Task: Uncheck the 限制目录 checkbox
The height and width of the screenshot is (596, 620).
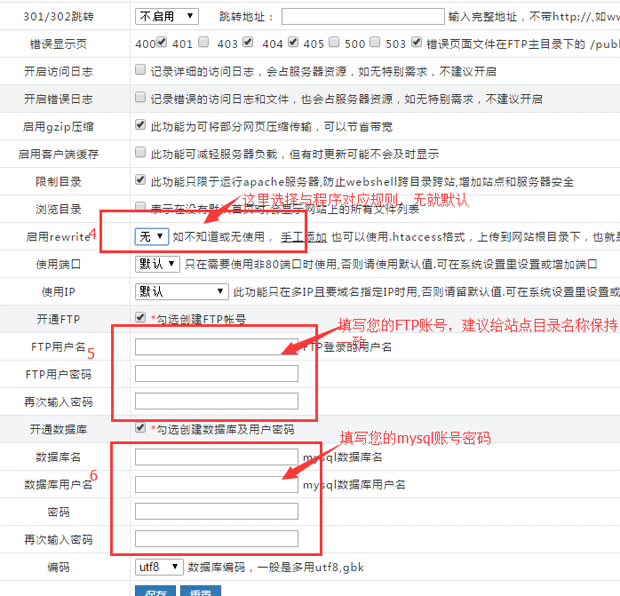Action: 141,182
